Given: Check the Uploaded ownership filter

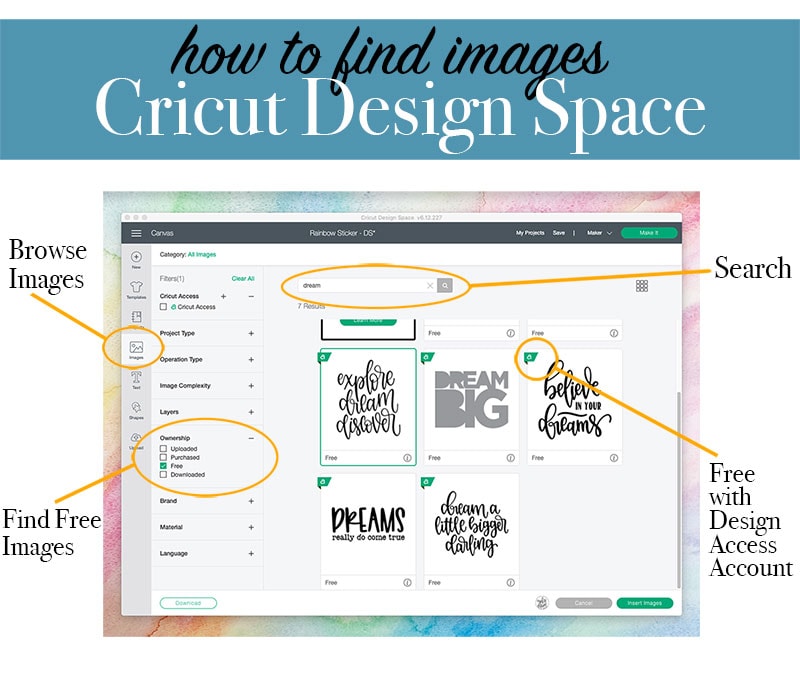Looking at the screenshot, I should pos(163,448).
